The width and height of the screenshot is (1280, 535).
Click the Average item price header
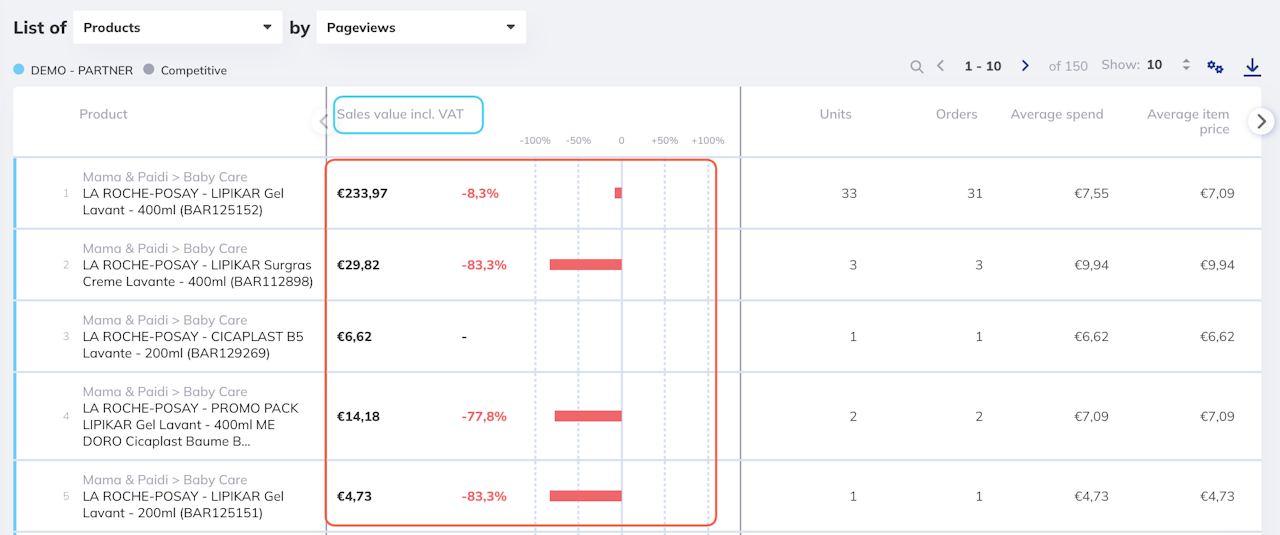(1187, 121)
